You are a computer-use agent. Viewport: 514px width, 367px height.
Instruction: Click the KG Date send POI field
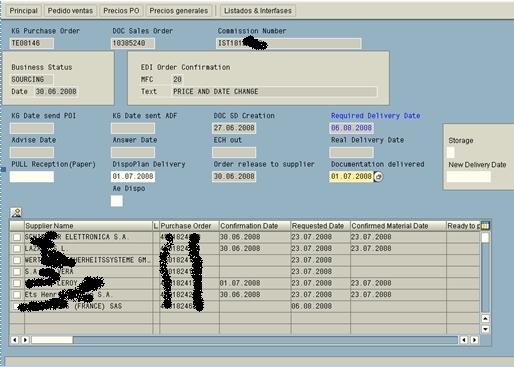(x=32, y=128)
